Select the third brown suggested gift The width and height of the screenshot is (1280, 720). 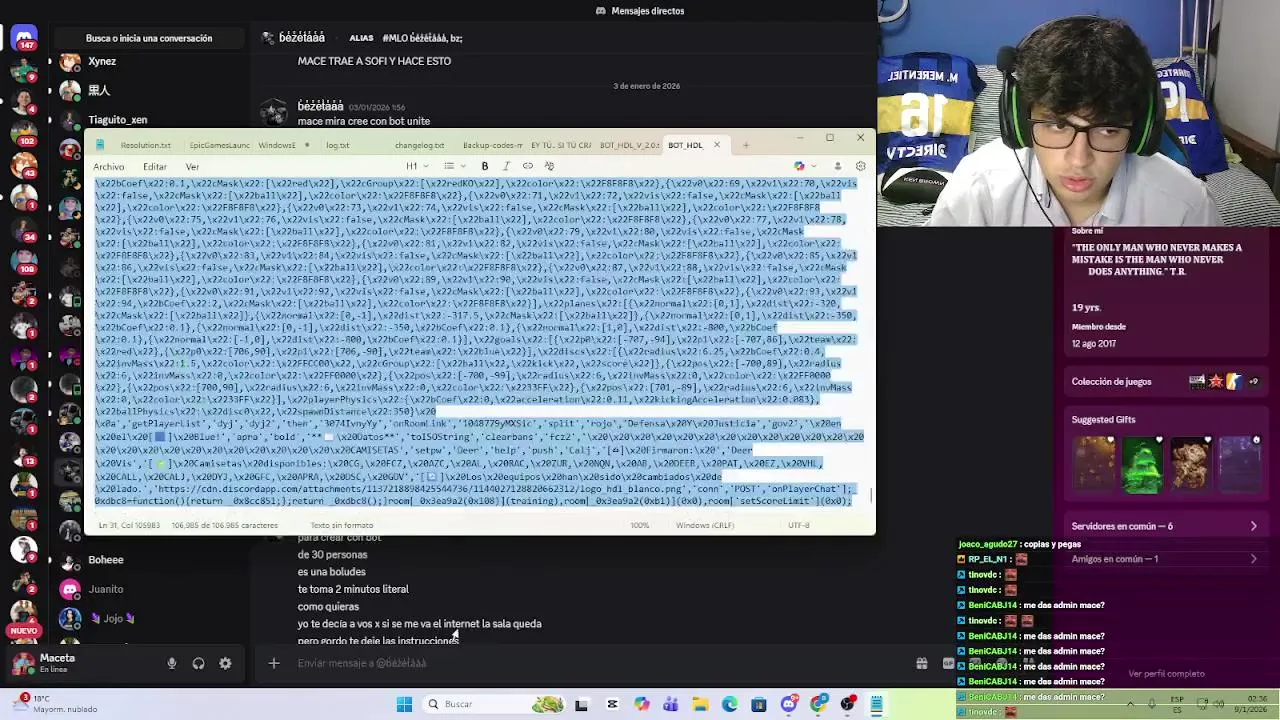tap(1190, 465)
